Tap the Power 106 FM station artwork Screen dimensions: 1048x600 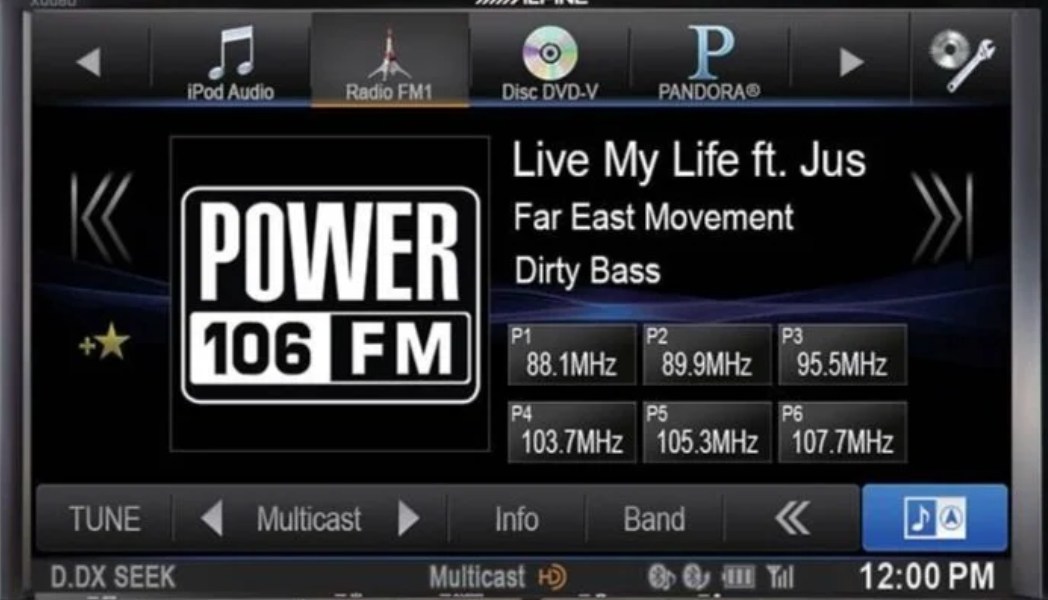click(330, 294)
